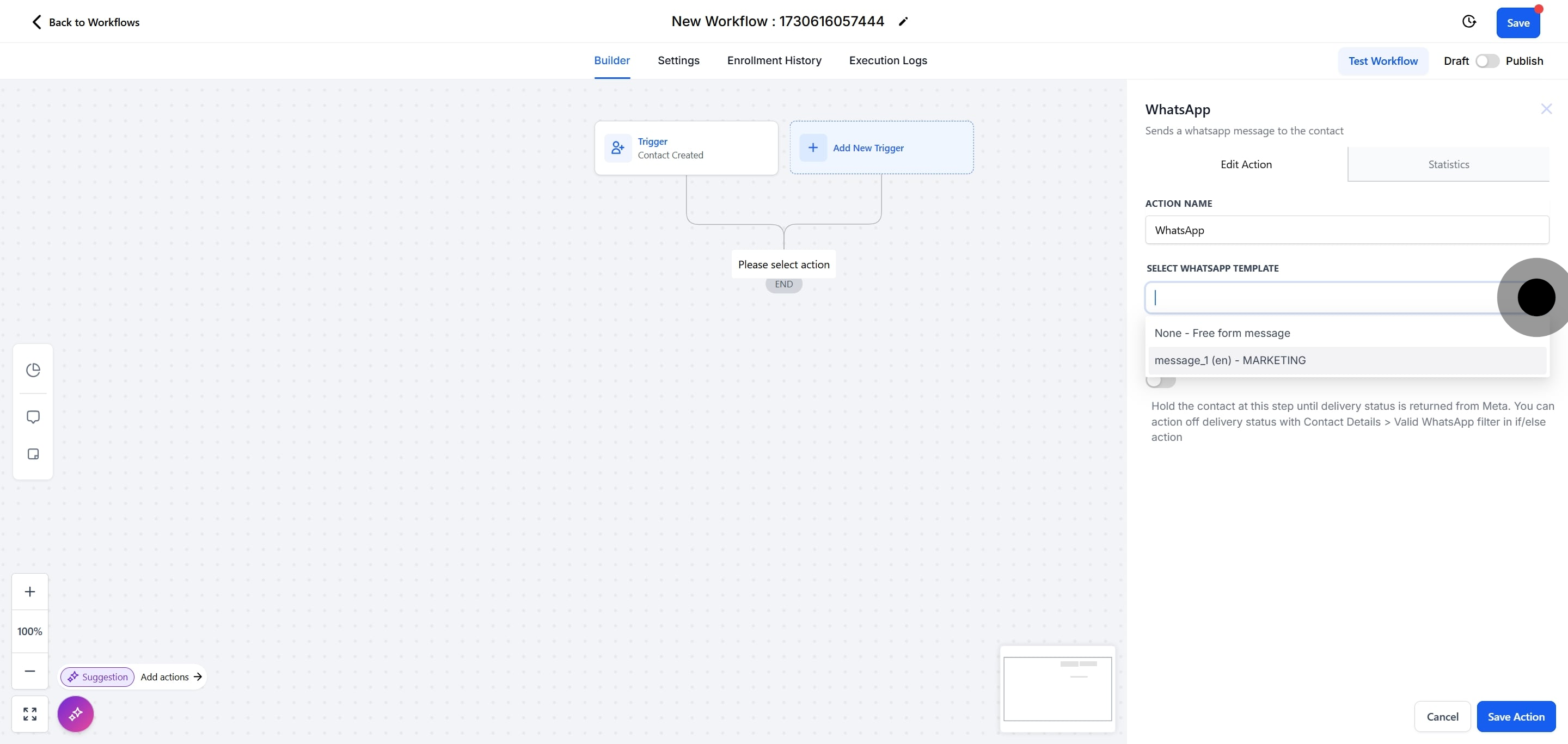Click the pencil icon to rename workflow
Viewport: 1568px width, 744px height.
pos(903,22)
